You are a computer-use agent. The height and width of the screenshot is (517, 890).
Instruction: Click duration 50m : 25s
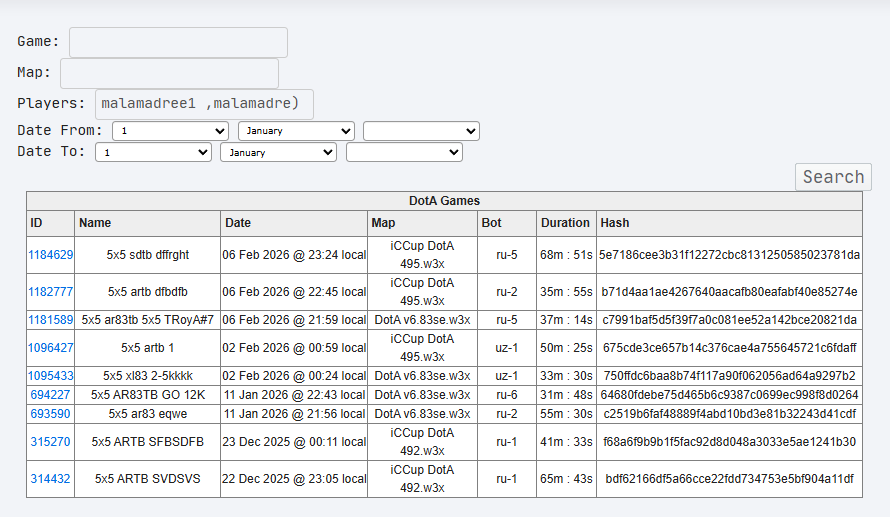(566, 348)
